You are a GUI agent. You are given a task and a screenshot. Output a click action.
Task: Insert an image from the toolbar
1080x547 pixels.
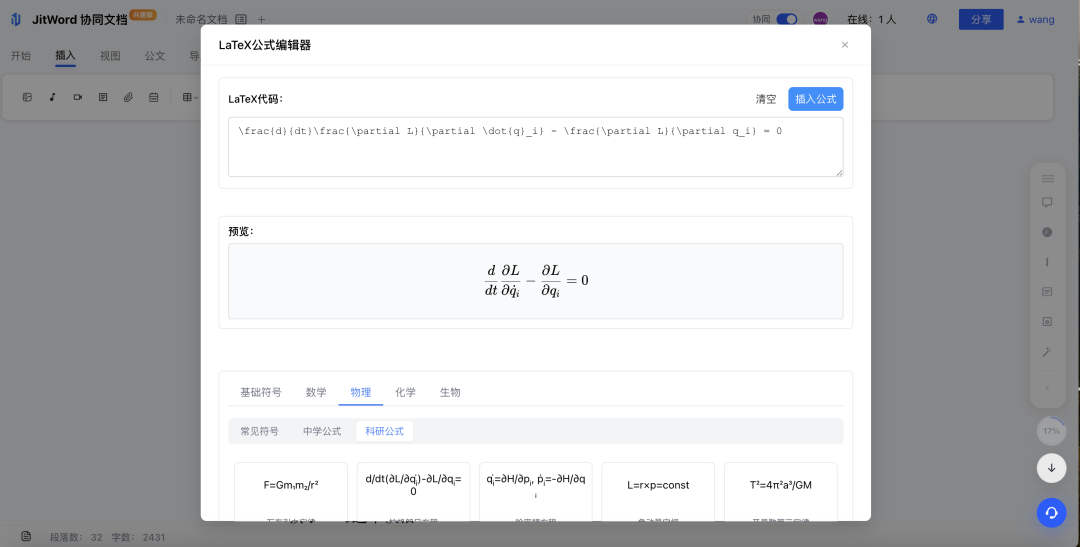(27, 98)
